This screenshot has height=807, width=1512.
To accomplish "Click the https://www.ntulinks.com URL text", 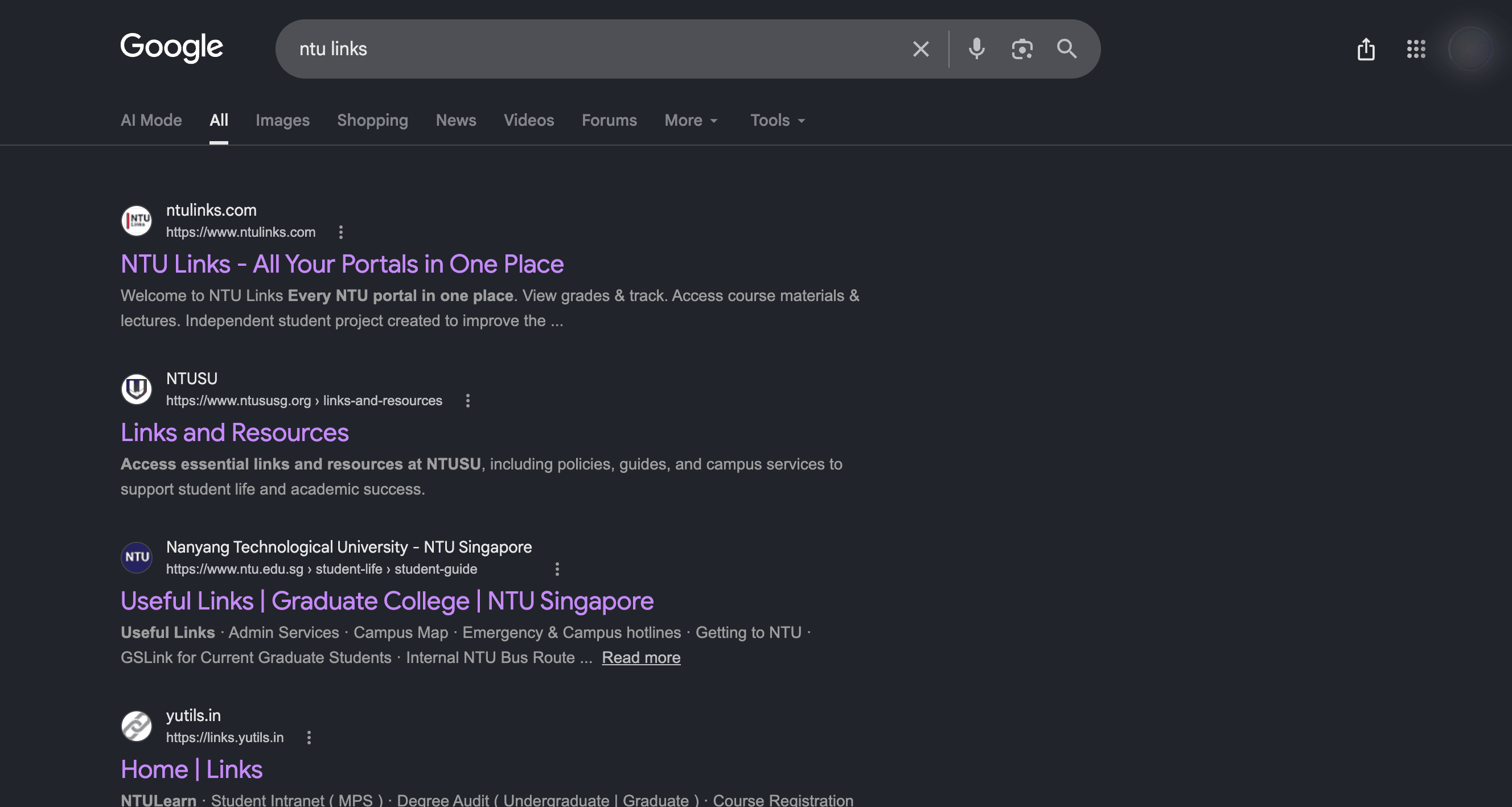I will (241, 232).
